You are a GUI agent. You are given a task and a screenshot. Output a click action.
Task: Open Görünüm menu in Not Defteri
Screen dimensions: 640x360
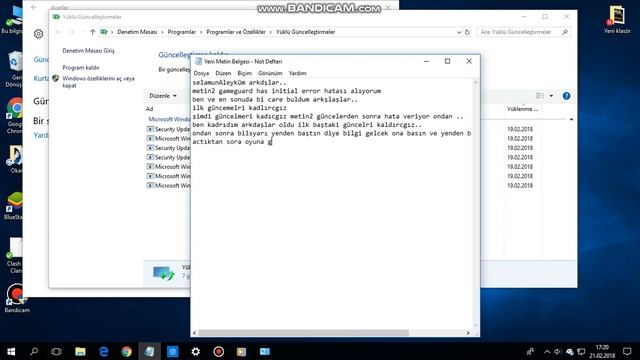(x=270, y=73)
